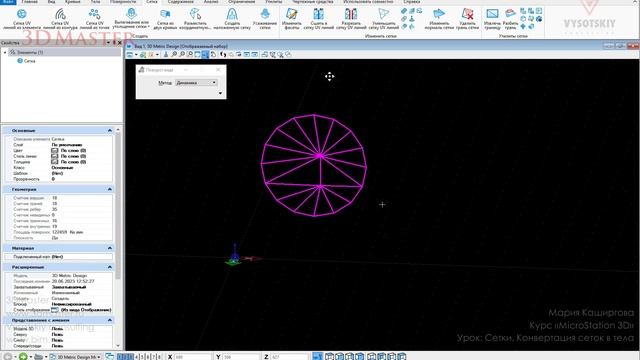Toggle view 4 in the status bar
Image resolution: width=640 pixels, height=360 pixels.
point(137,357)
